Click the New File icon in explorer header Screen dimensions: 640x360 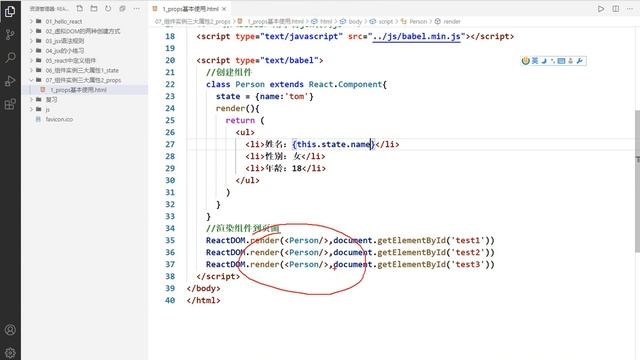coord(80,8)
